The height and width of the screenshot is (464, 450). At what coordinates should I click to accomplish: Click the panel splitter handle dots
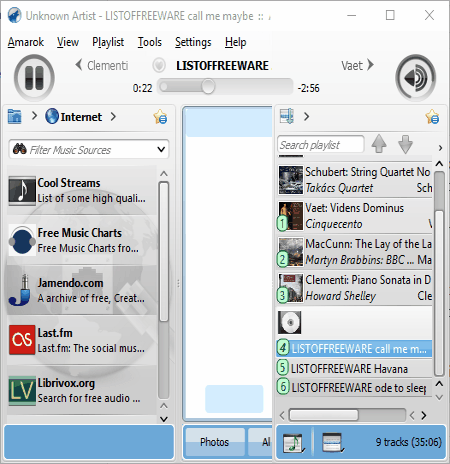click(x=178, y=283)
